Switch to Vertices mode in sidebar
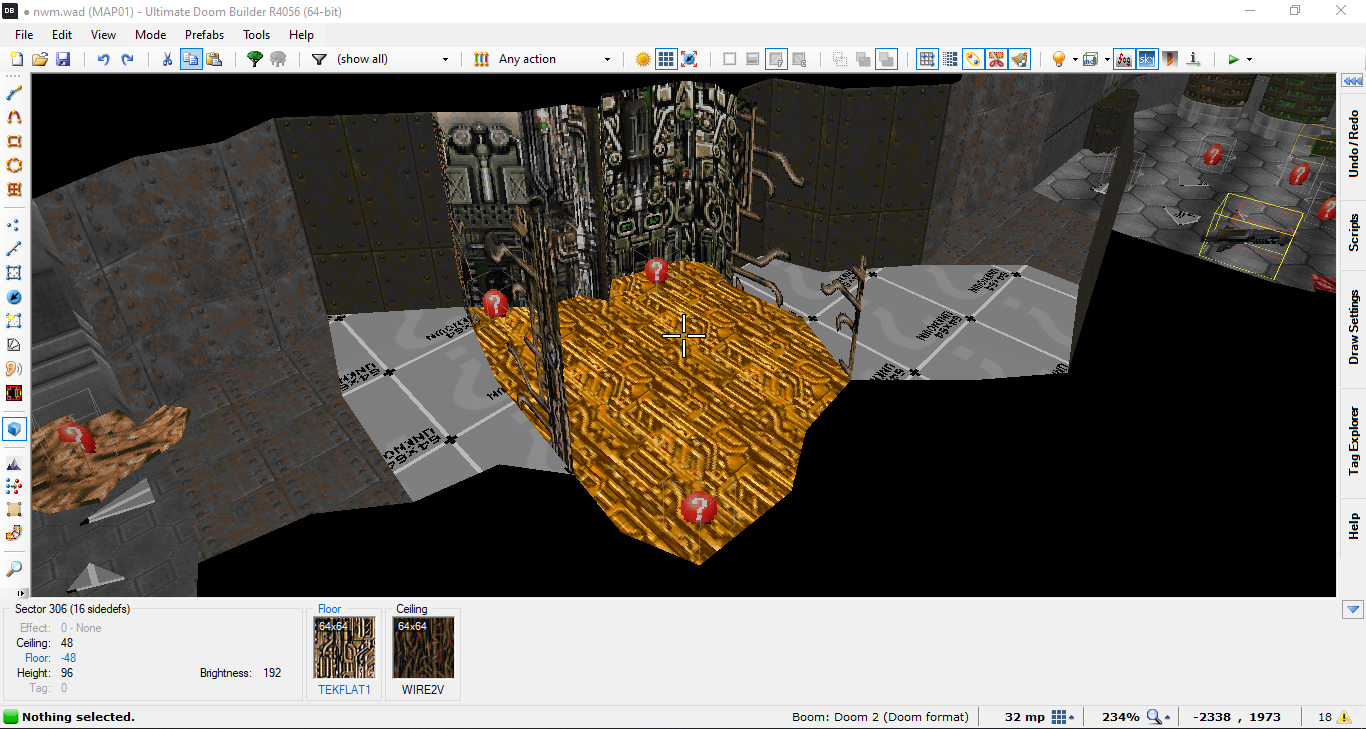The height and width of the screenshot is (729, 1366). pyautogui.click(x=14, y=225)
